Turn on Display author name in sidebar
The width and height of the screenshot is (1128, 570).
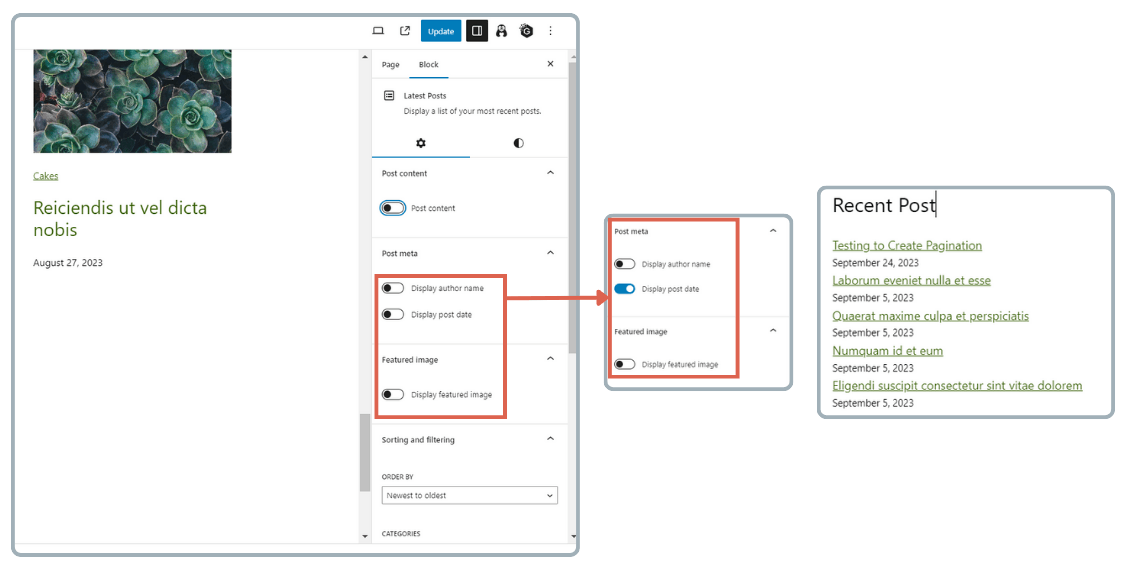coord(393,288)
